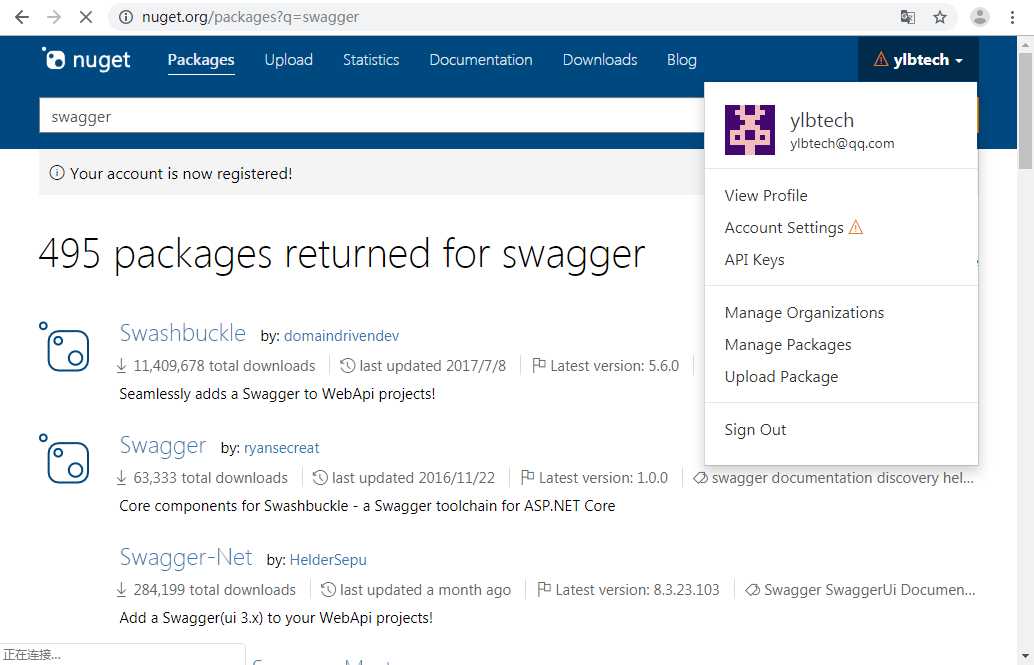Click the Swagger package icon by ryansecreat
Image resolution: width=1034 pixels, height=665 pixels.
coord(65,459)
